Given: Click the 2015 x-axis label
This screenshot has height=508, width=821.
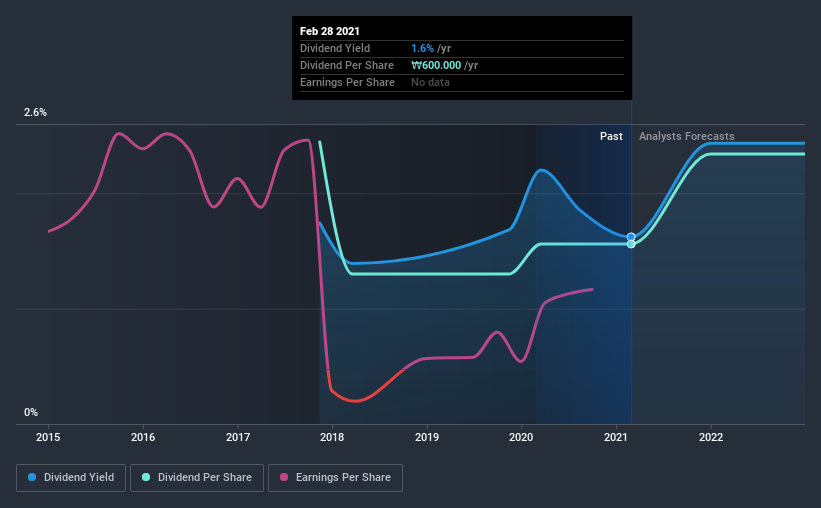Looking at the screenshot, I should (48, 437).
